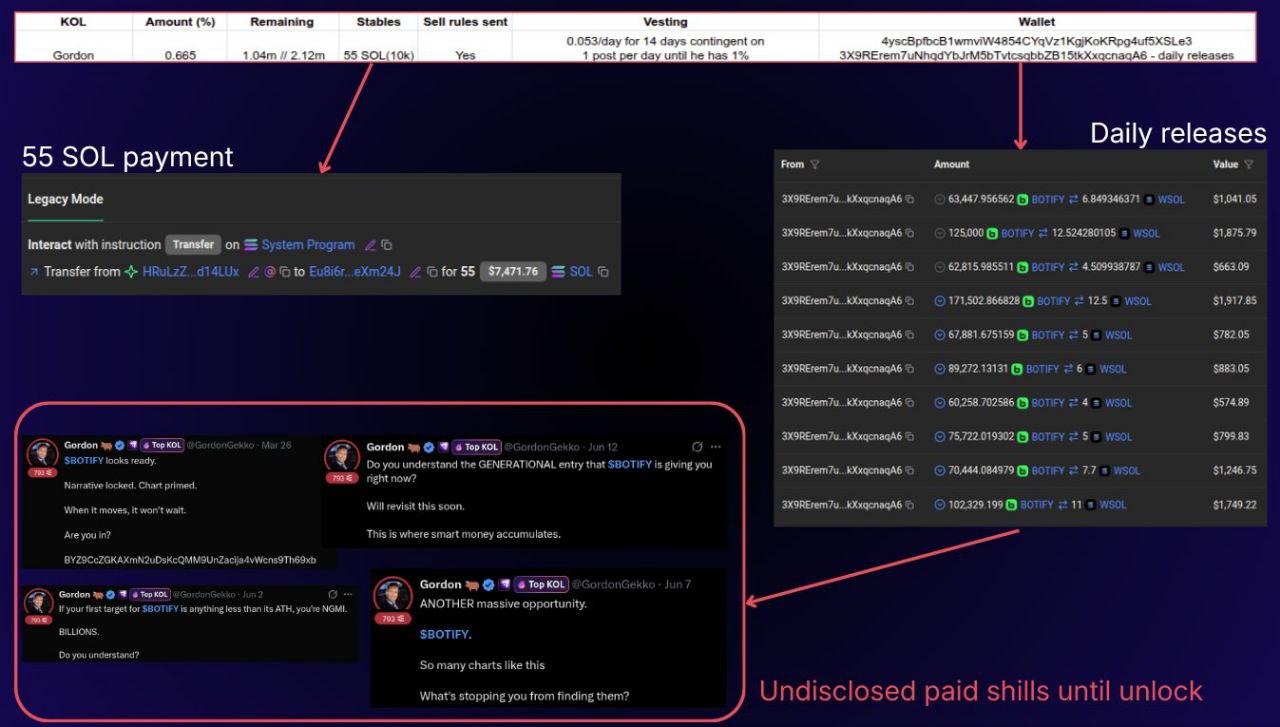Open more options on Jun 12 tweet
1280x727 pixels.
715,447
